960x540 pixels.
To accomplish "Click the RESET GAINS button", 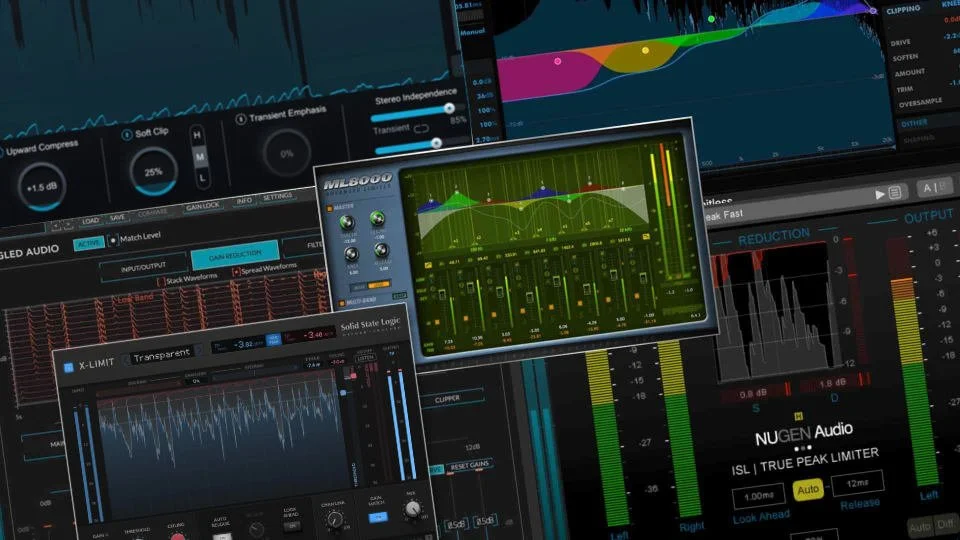I will [x=470, y=466].
